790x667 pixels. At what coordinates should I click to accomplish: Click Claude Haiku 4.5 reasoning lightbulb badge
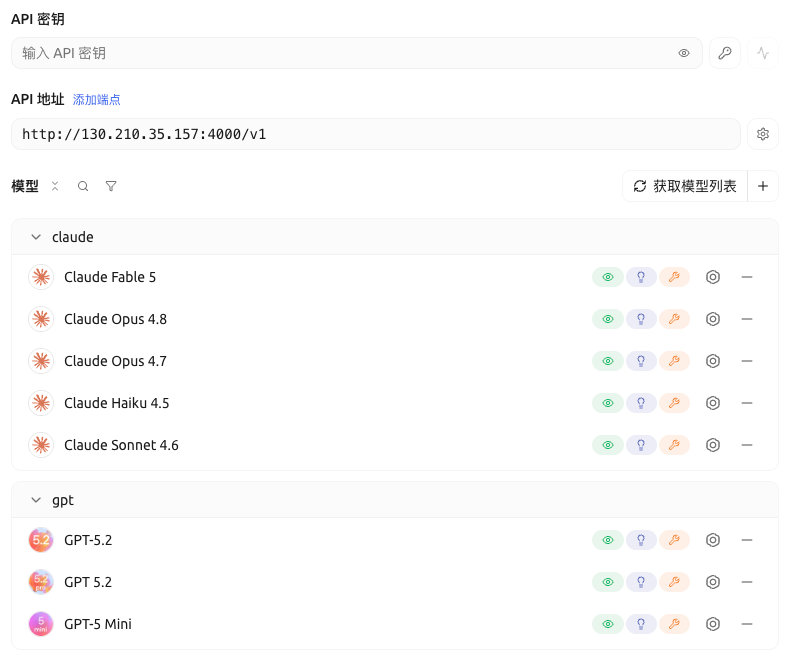coord(641,403)
